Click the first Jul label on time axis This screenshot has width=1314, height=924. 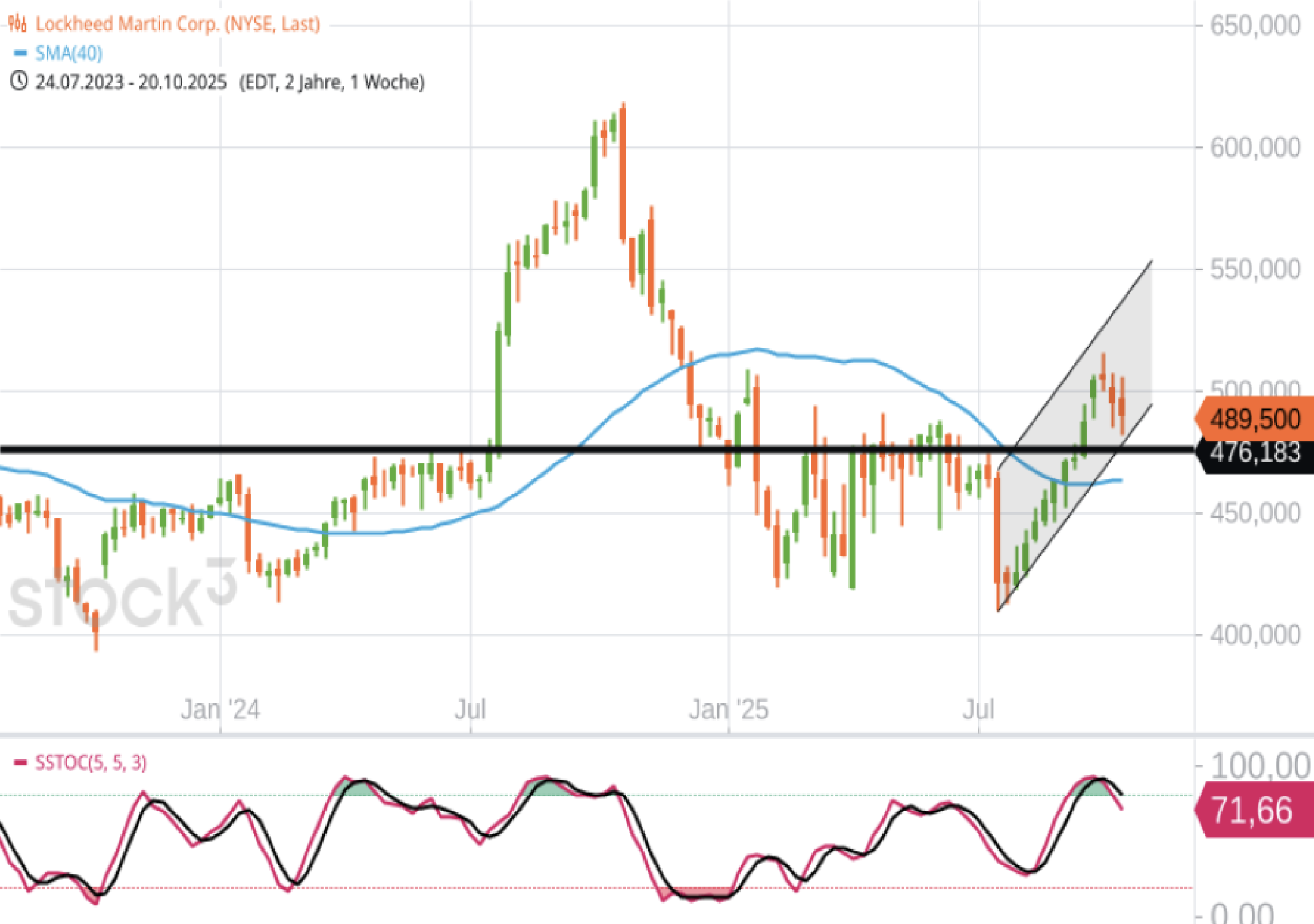[x=470, y=709]
